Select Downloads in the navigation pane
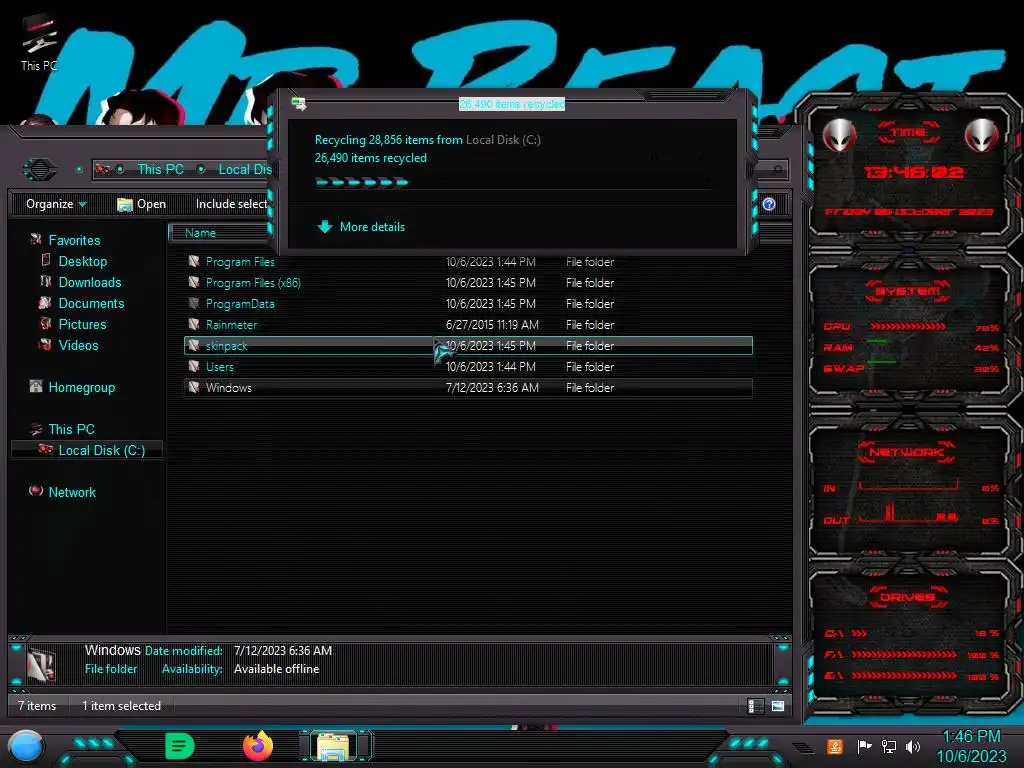1024x768 pixels. point(90,282)
